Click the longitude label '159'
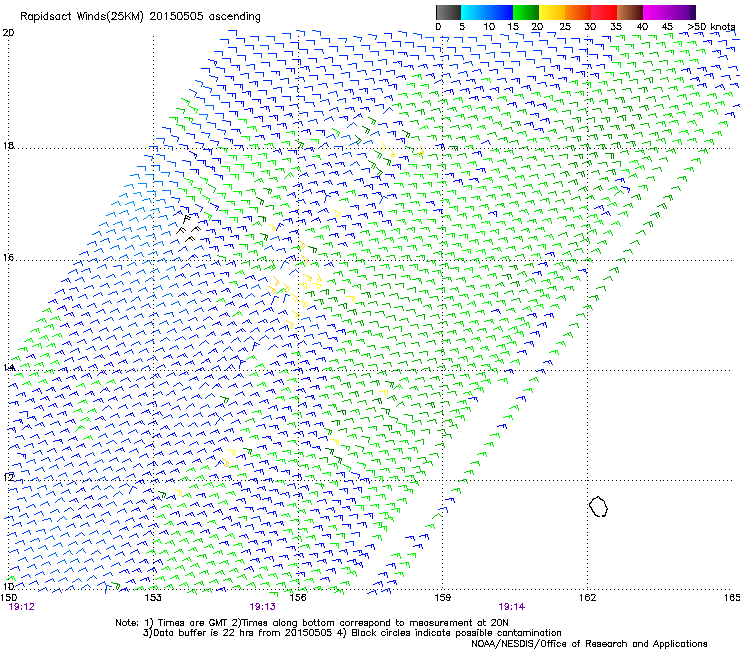The height and width of the screenshot is (650, 740). pos(443,598)
